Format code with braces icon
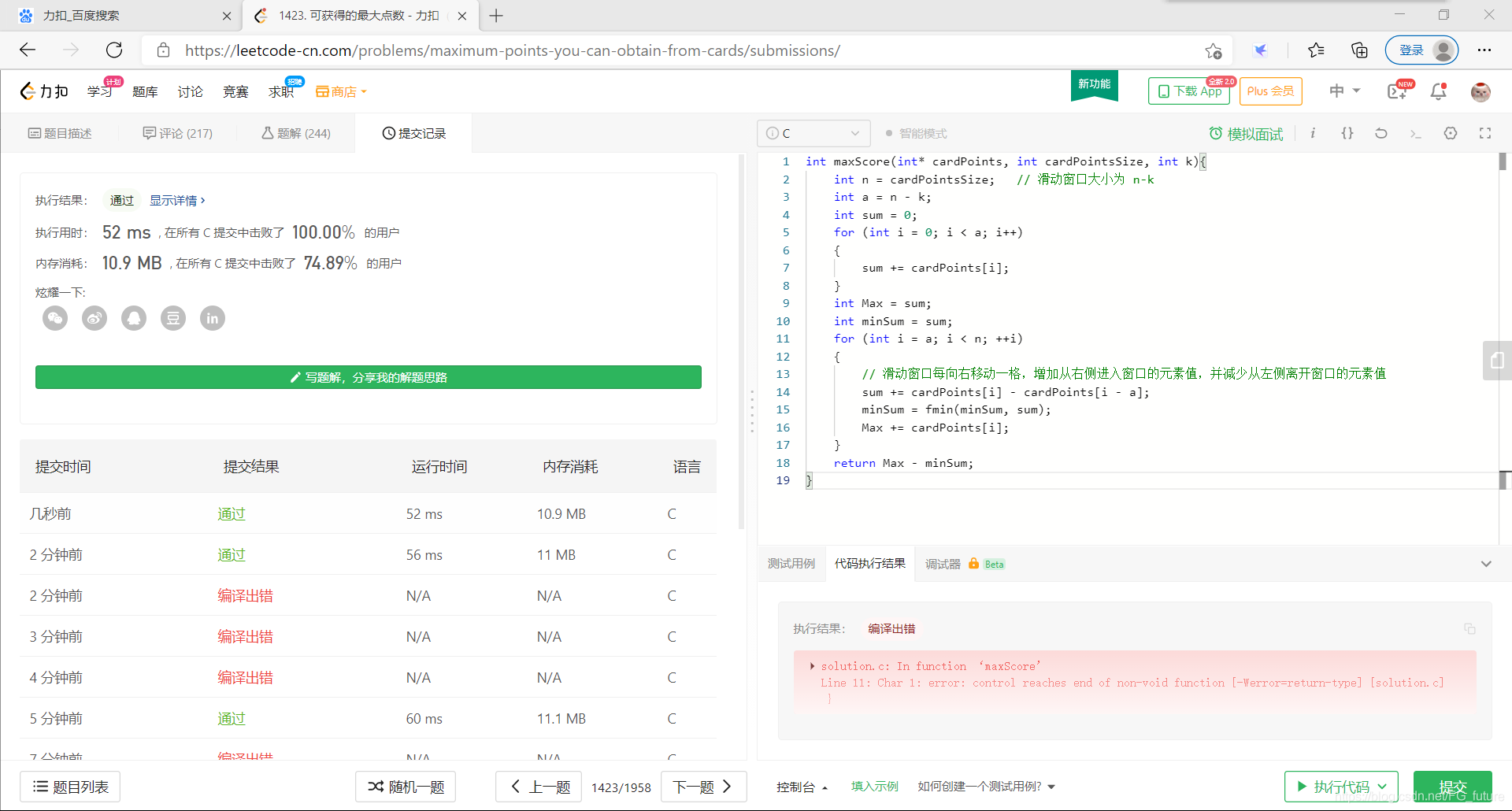Image resolution: width=1512 pixels, height=811 pixels. coord(1347,133)
